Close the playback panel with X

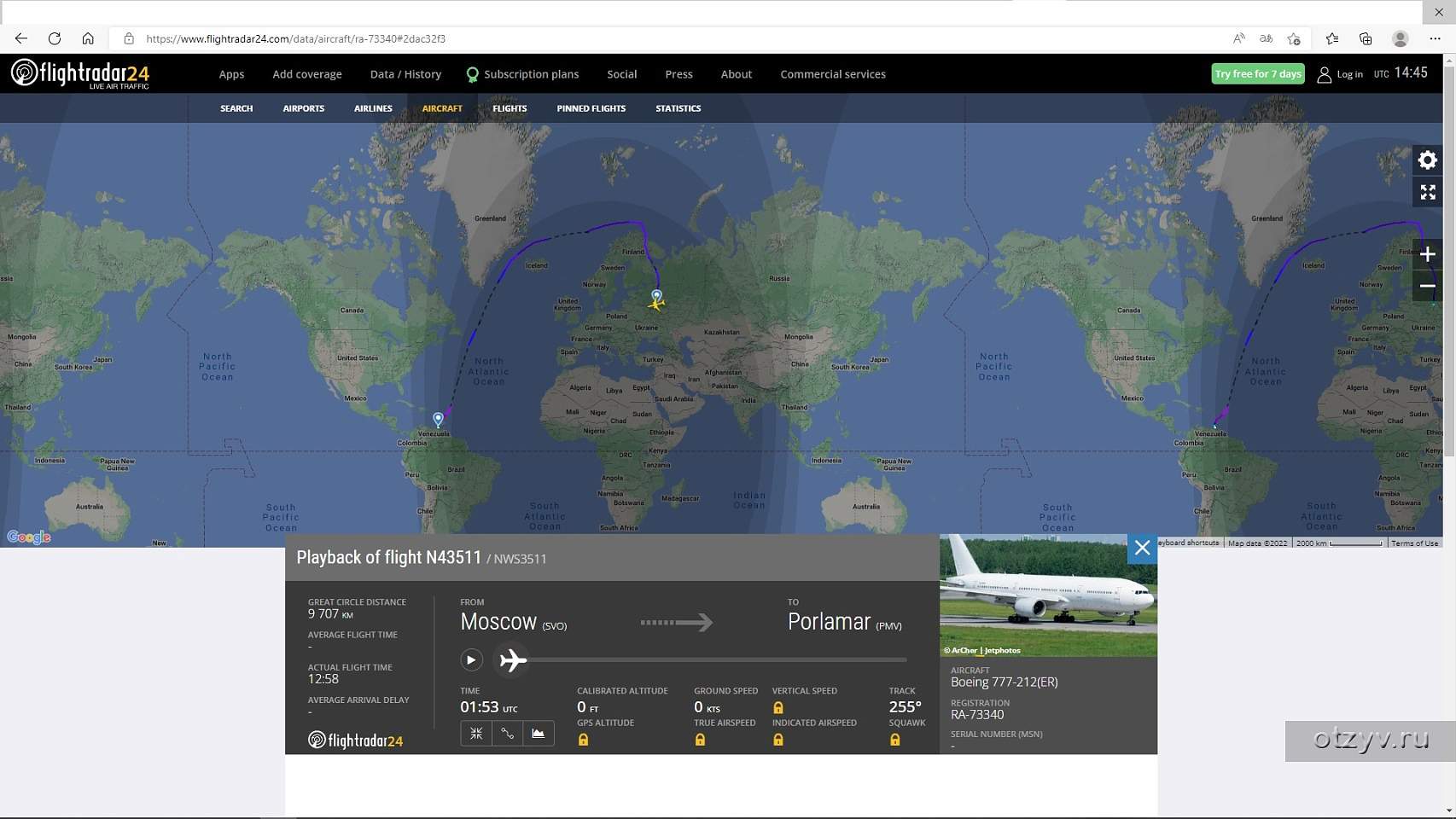pos(1142,549)
